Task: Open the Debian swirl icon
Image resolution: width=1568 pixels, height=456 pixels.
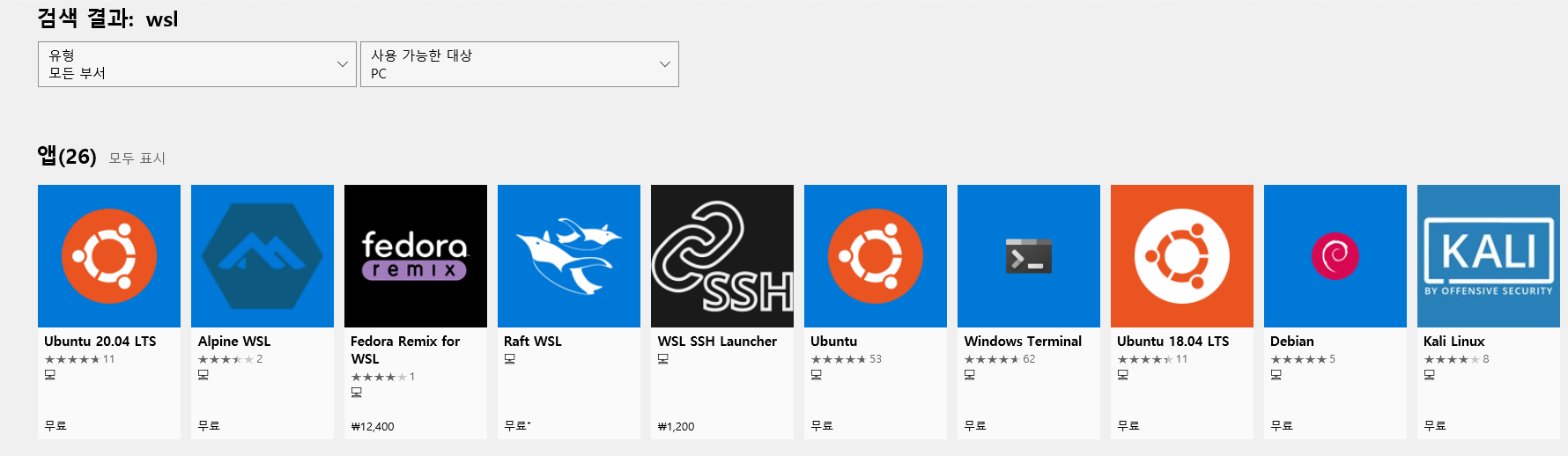Action: 1335,256
